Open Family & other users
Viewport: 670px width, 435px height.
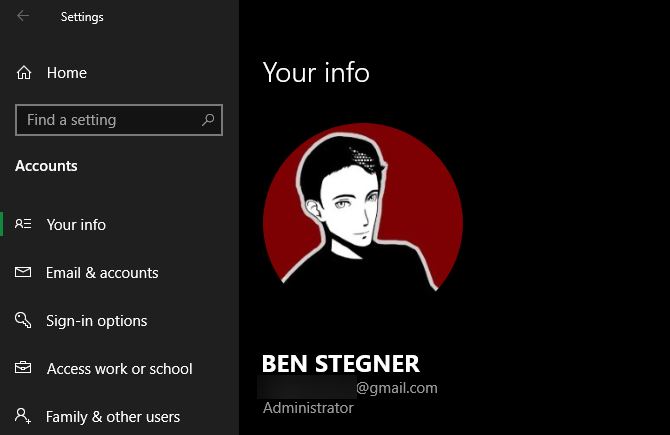click(x=113, y=417)
